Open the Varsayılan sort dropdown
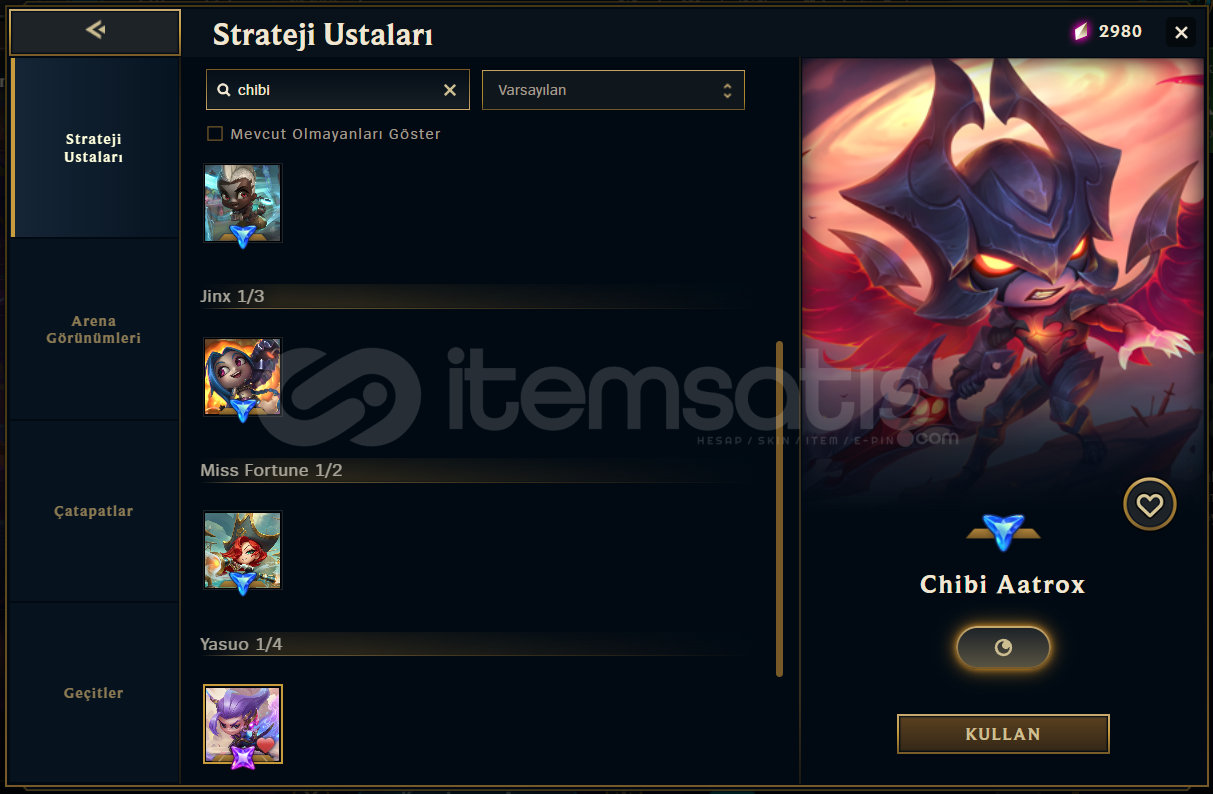Viewport: 1213px width, 794px height. (613, 90)
